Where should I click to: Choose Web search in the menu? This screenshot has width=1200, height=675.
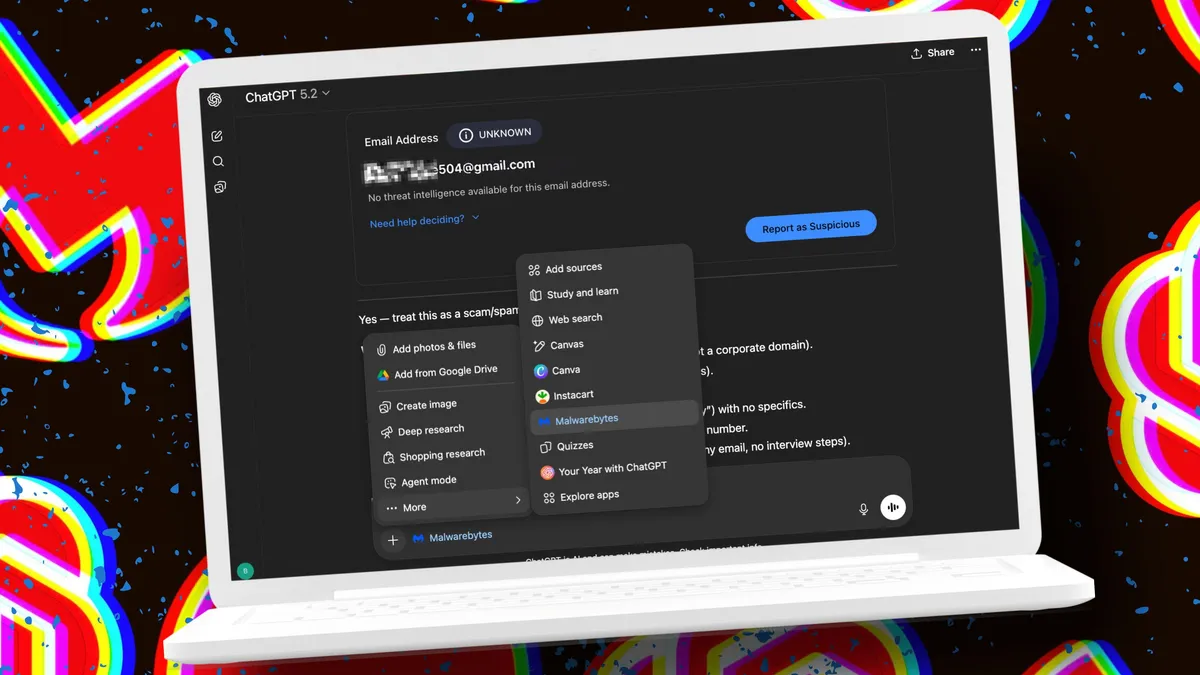[x=574, y=319]
